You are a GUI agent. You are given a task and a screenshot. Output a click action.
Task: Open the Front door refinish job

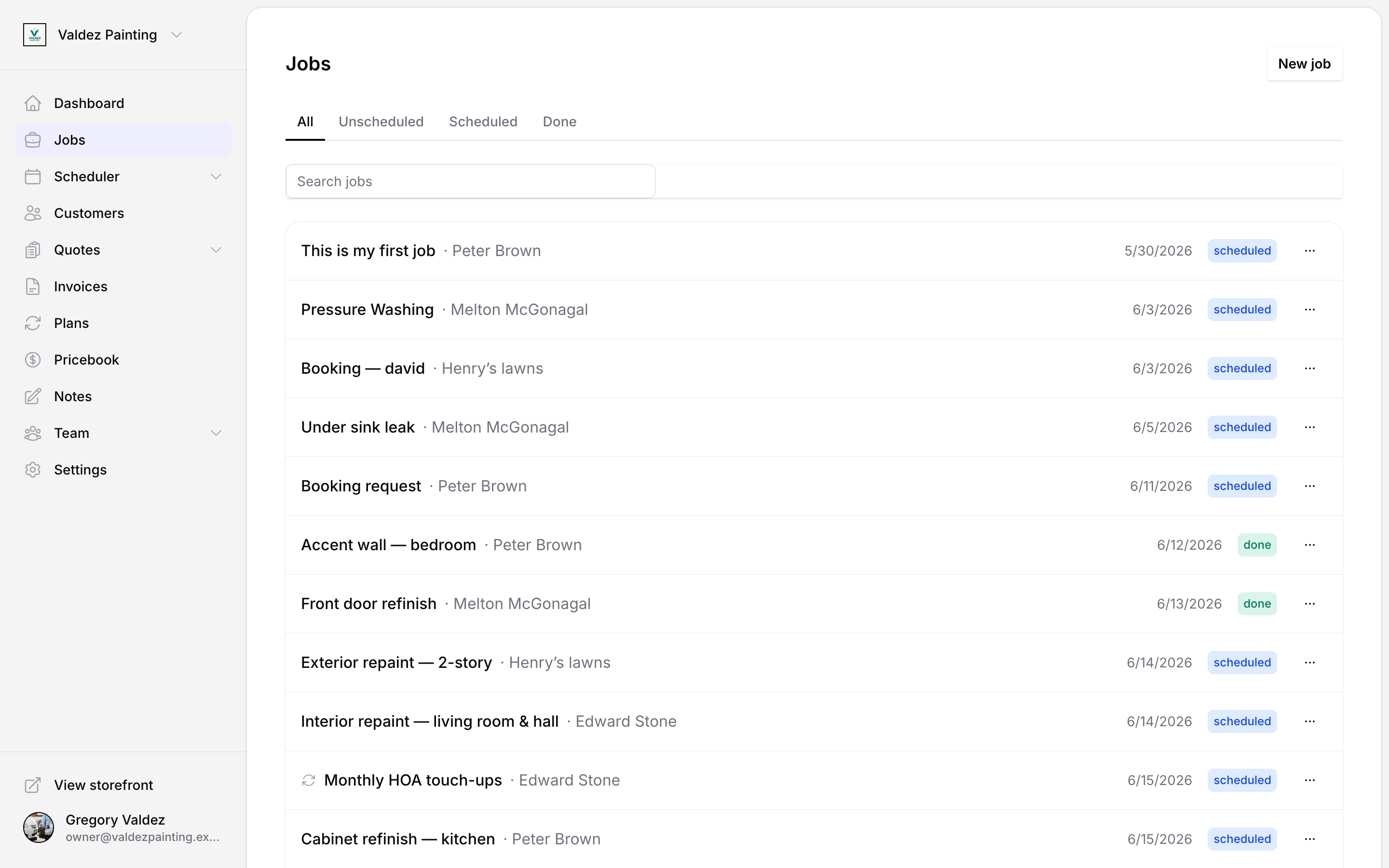(x=814, y=604)
